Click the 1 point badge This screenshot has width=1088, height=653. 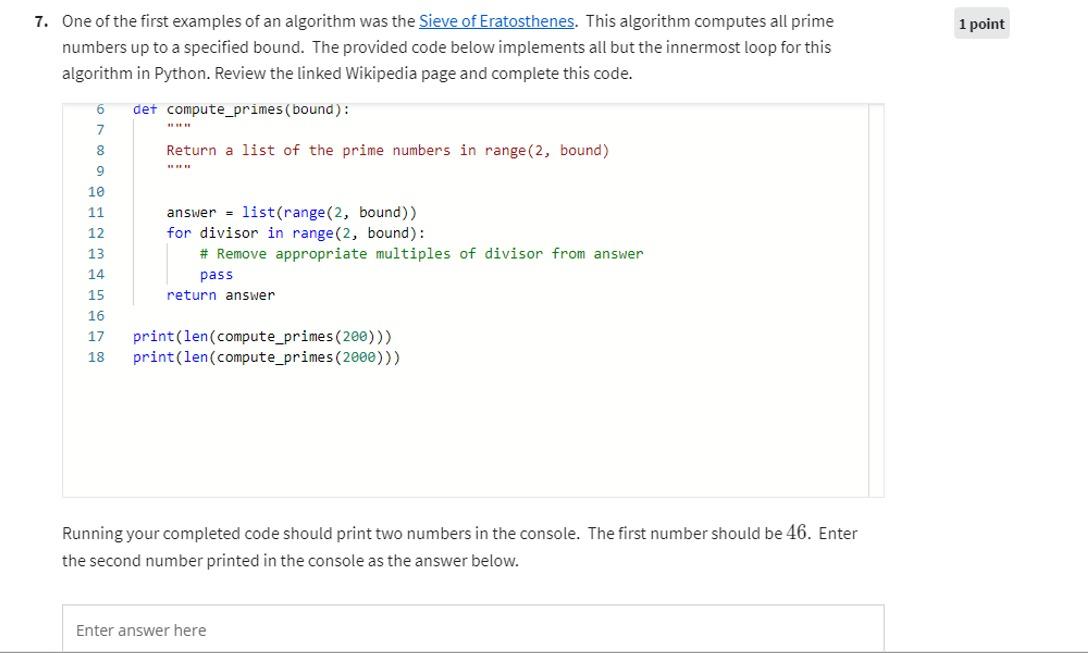(980, 22)
